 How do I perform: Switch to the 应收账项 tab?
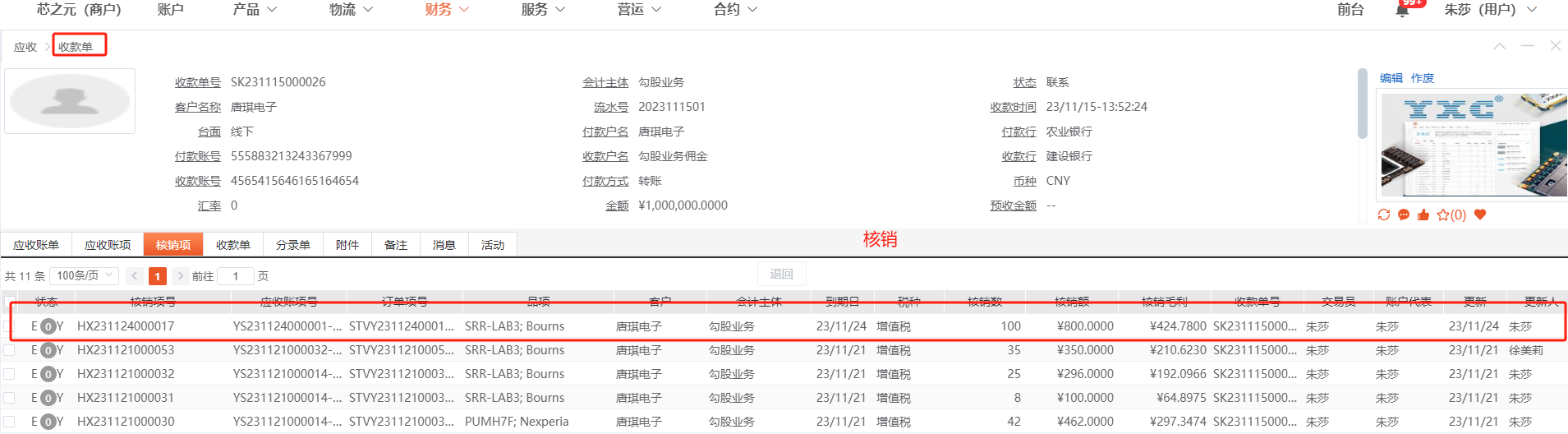(108, 245)
